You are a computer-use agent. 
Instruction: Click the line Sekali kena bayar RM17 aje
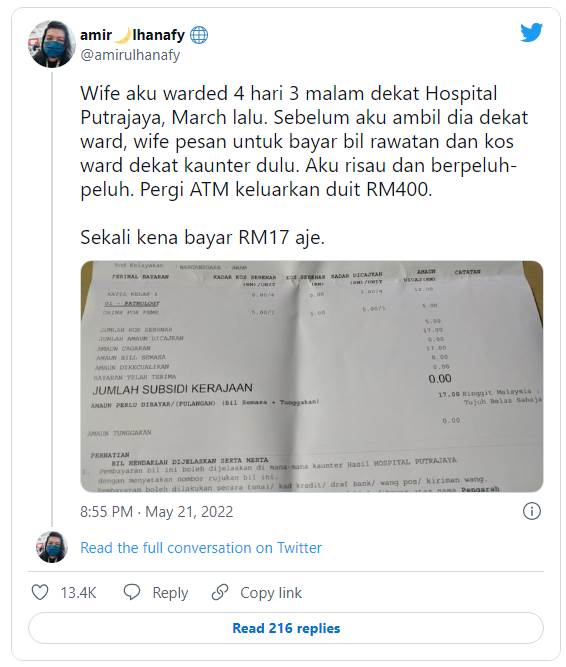[x=202, y=237]
